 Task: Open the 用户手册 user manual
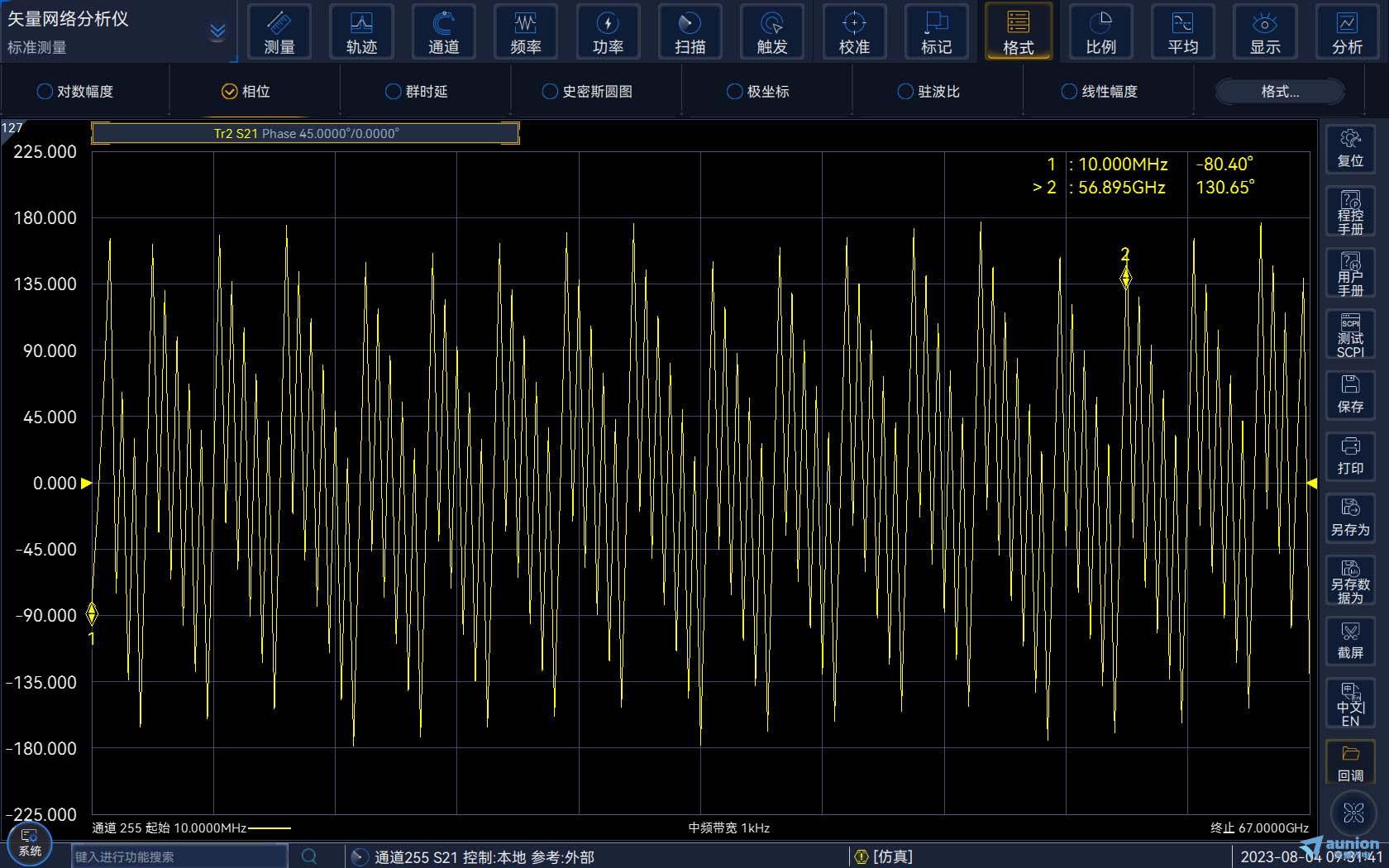pos(1350,273)
